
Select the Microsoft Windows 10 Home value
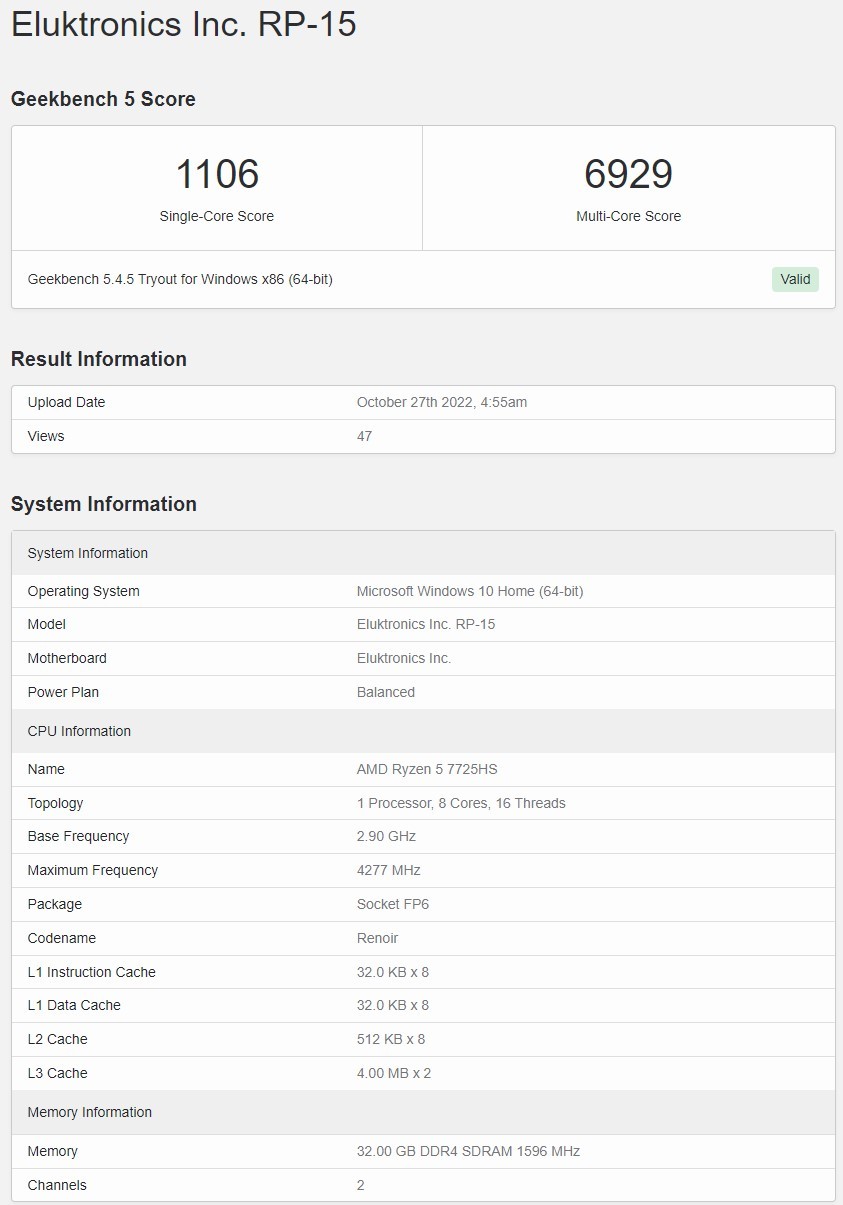point(469,591)
